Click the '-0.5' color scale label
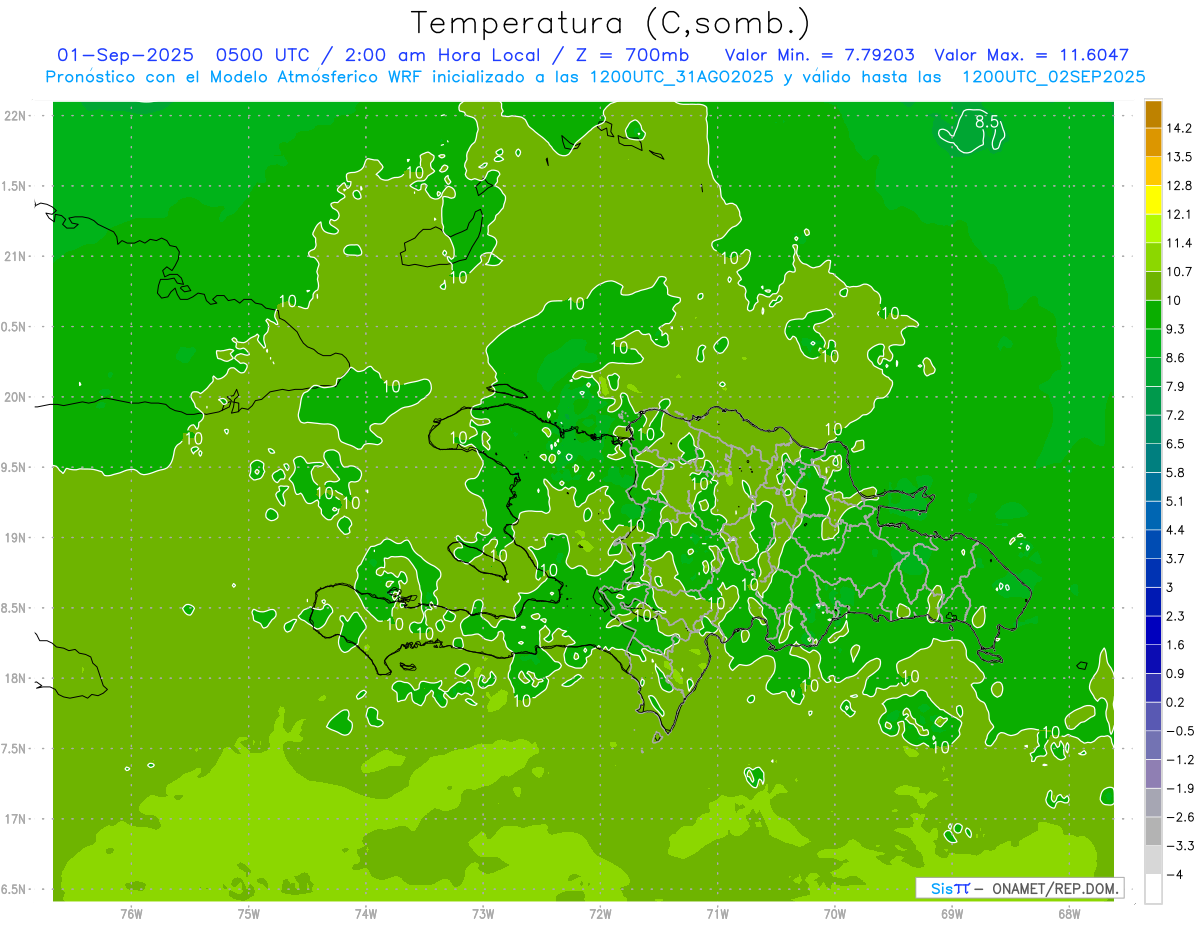This screenshot has width=1200, height=927. pyautogui.click(x=1180, y=731)
